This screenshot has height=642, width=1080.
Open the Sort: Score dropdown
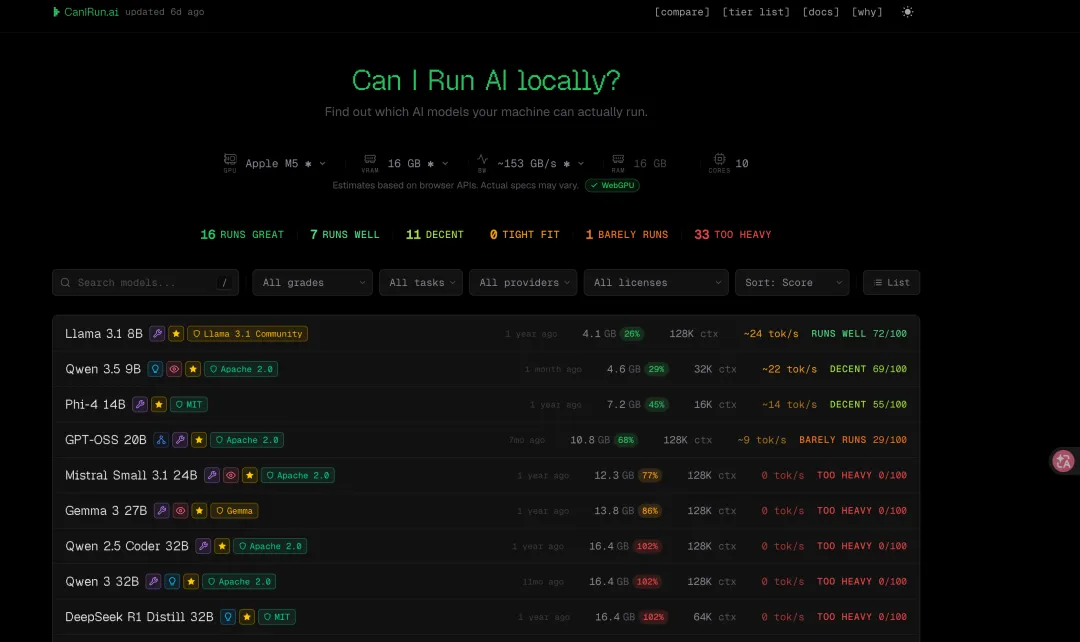tap(792, 282)
